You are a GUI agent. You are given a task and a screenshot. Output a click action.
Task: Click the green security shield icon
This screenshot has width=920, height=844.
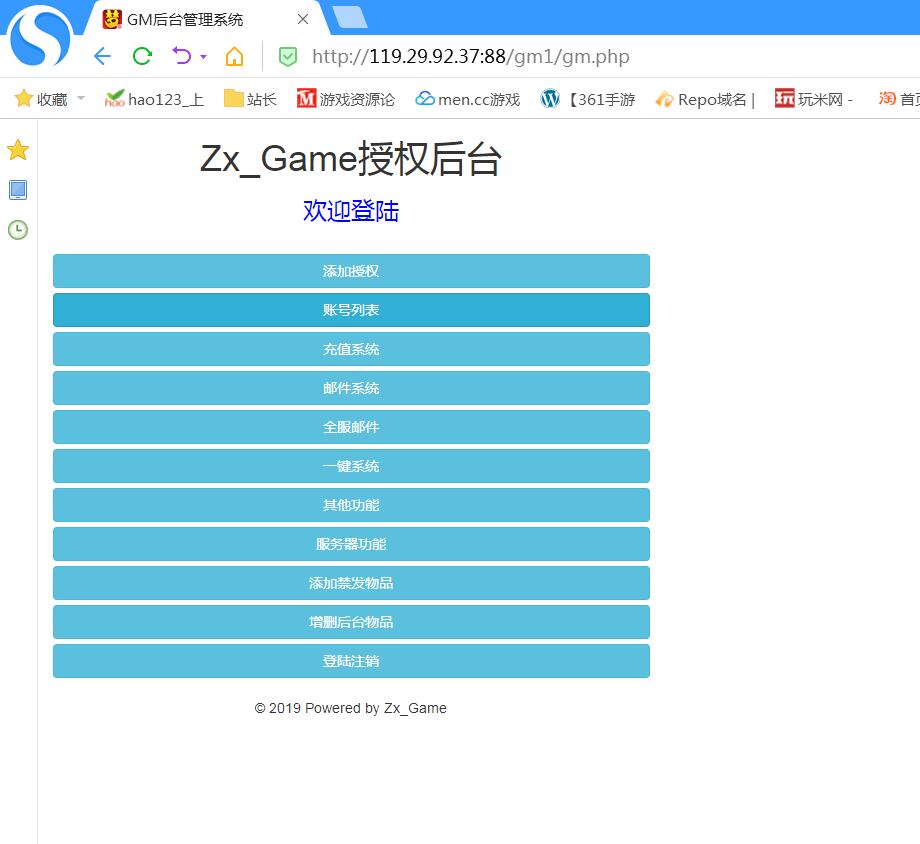[x=288, y=57]
